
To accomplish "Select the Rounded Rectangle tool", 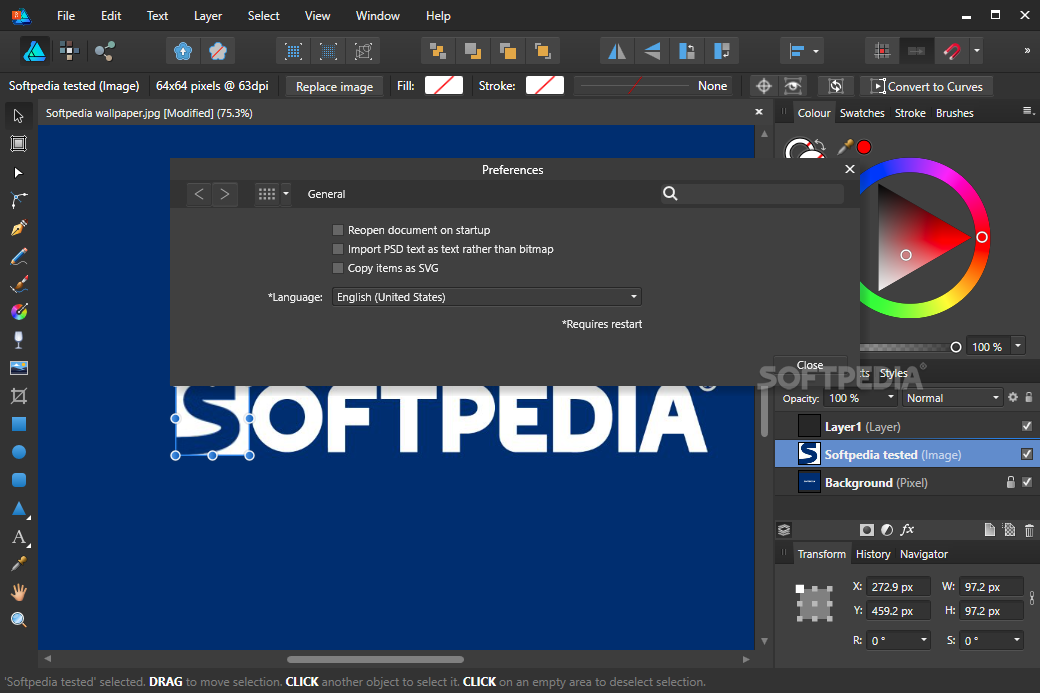I will [x=19, y=479].
